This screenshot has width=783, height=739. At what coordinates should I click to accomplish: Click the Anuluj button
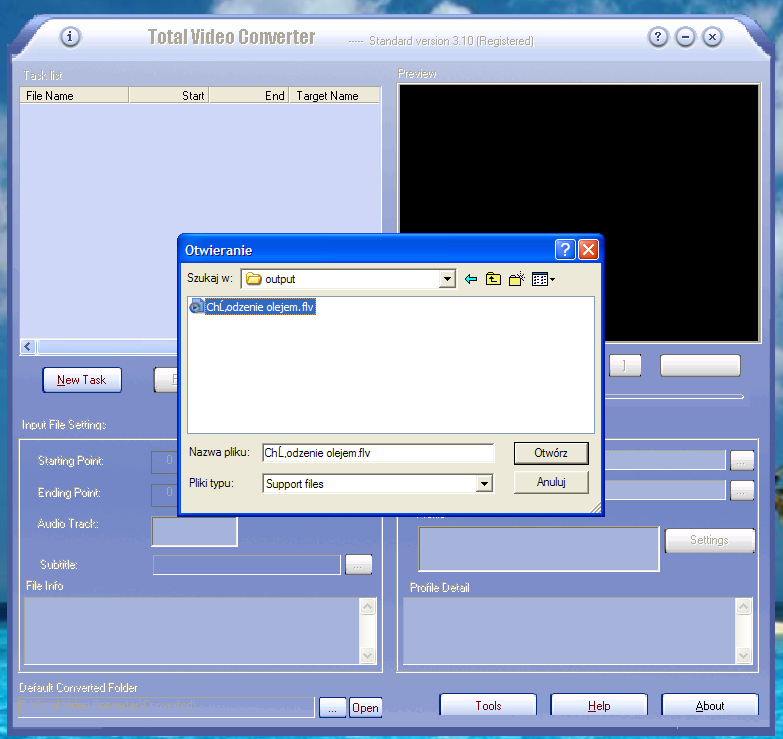click(x=551, y=482)
